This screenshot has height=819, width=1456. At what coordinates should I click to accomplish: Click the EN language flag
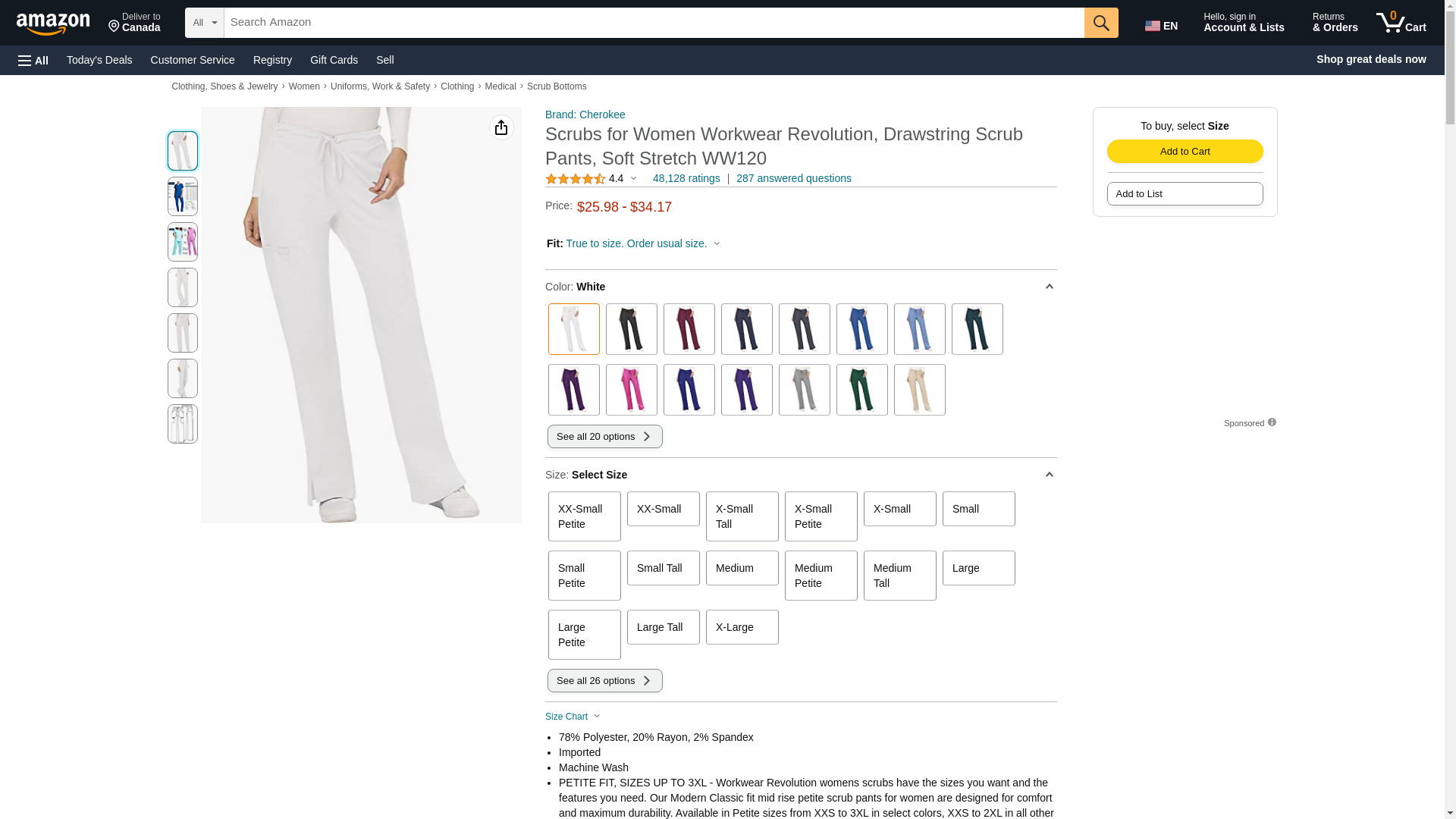pyautogui.click(x=1162, y=26)
